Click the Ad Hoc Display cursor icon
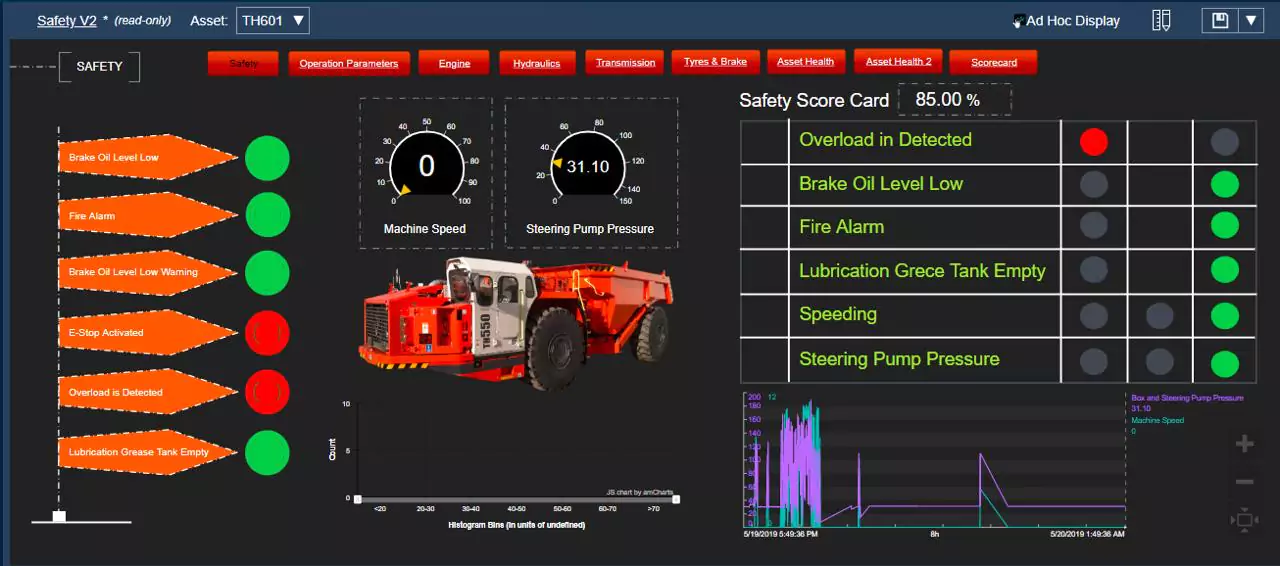 [1018, 21]
